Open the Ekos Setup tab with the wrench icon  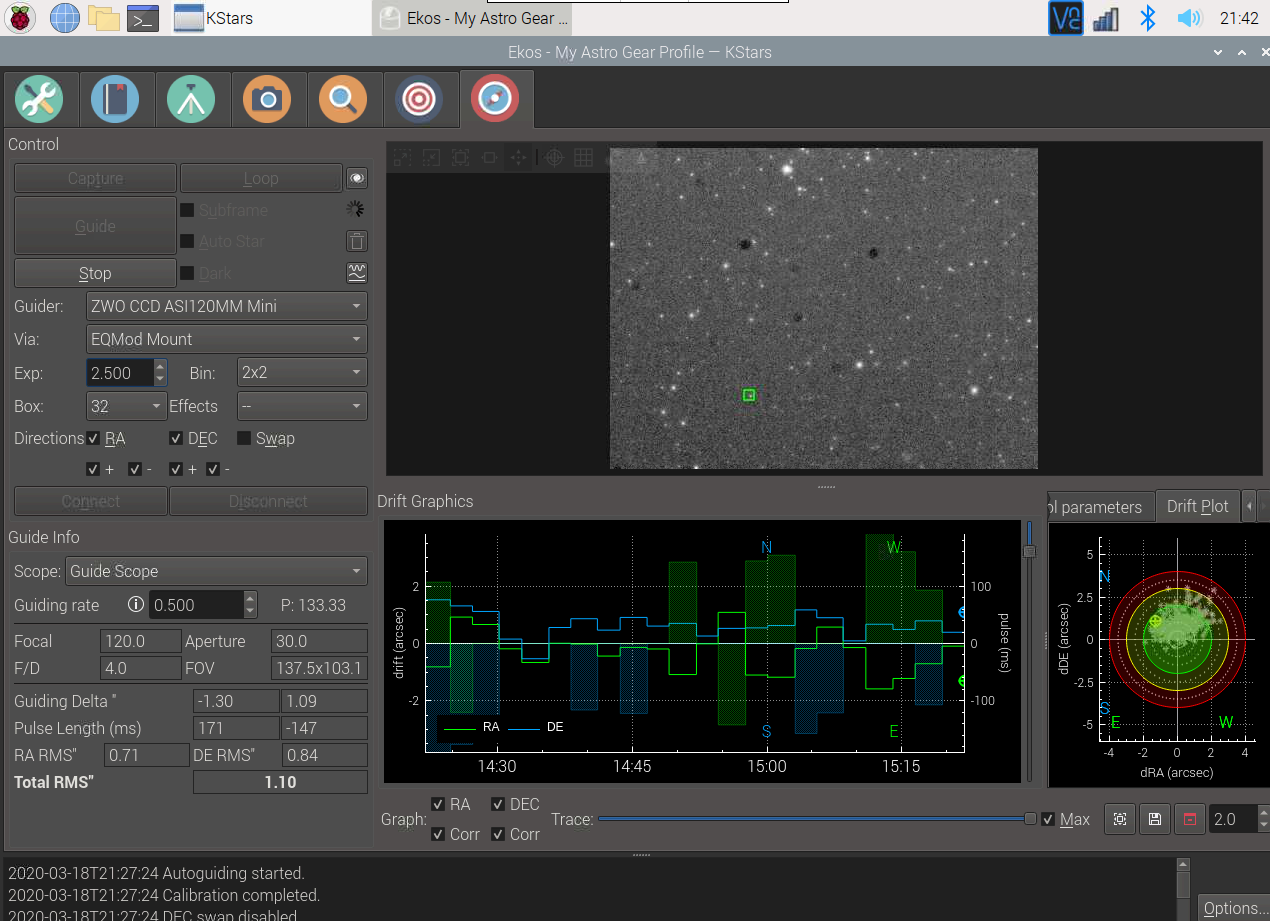tap(40, 100)
